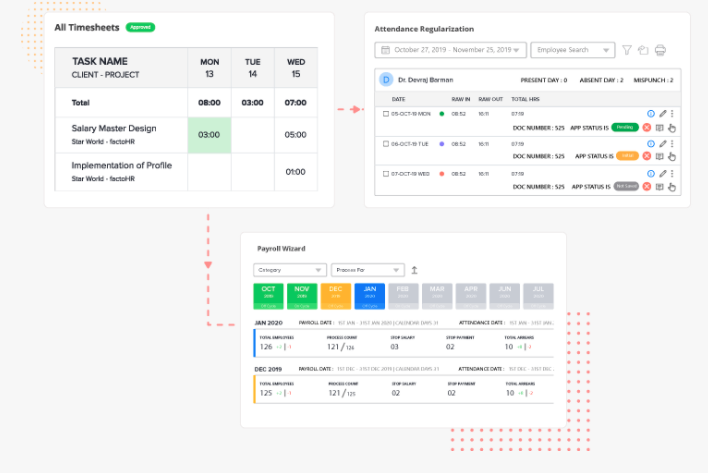
Task: Open info icon for 06-OCT-19 TUE row
Action: (651, 144)
